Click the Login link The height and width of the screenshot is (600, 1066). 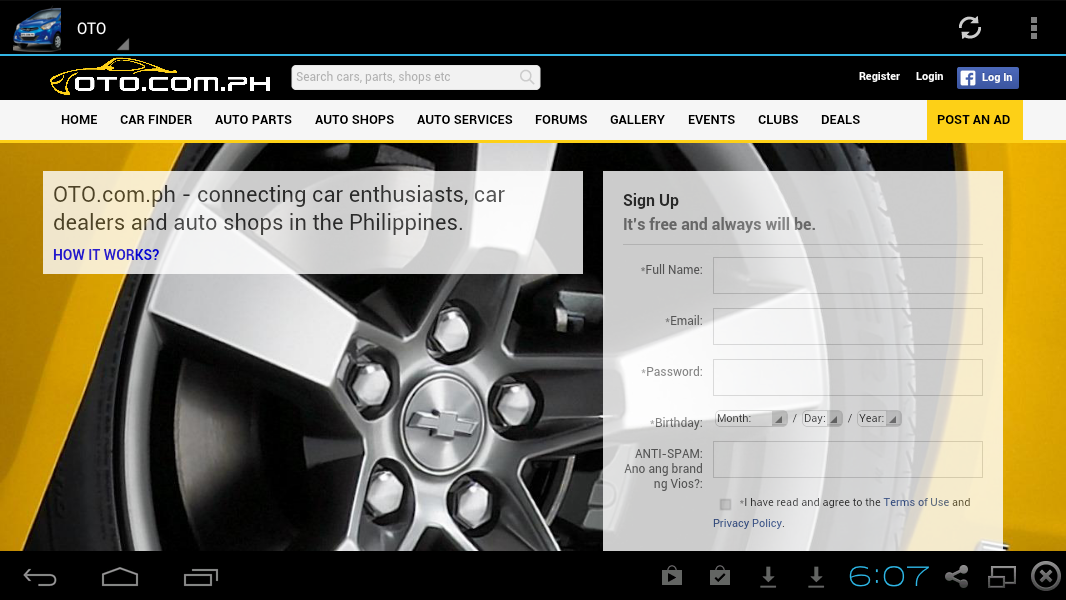(x=929, y=76)
